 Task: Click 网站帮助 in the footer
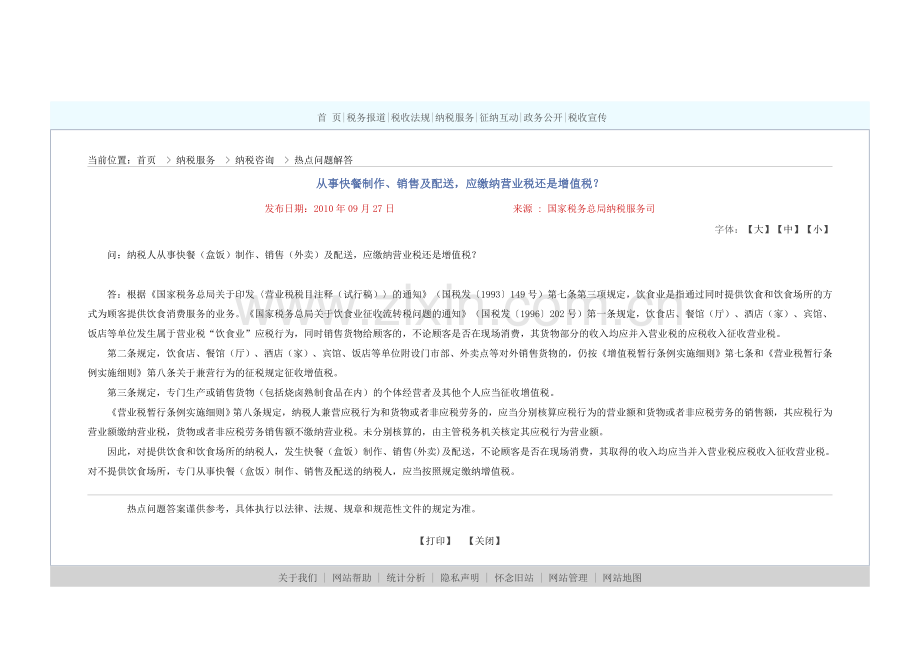[x=351, y=578]
